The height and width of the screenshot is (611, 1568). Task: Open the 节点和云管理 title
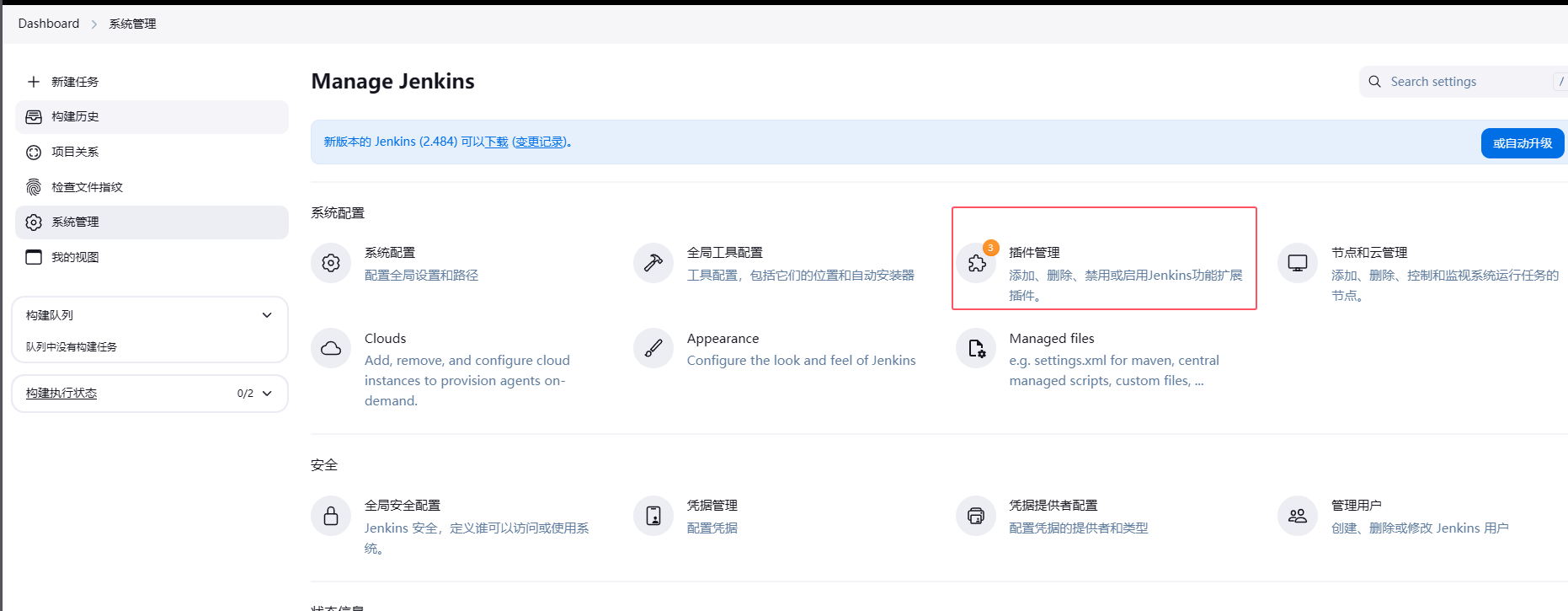point(1369,253)
